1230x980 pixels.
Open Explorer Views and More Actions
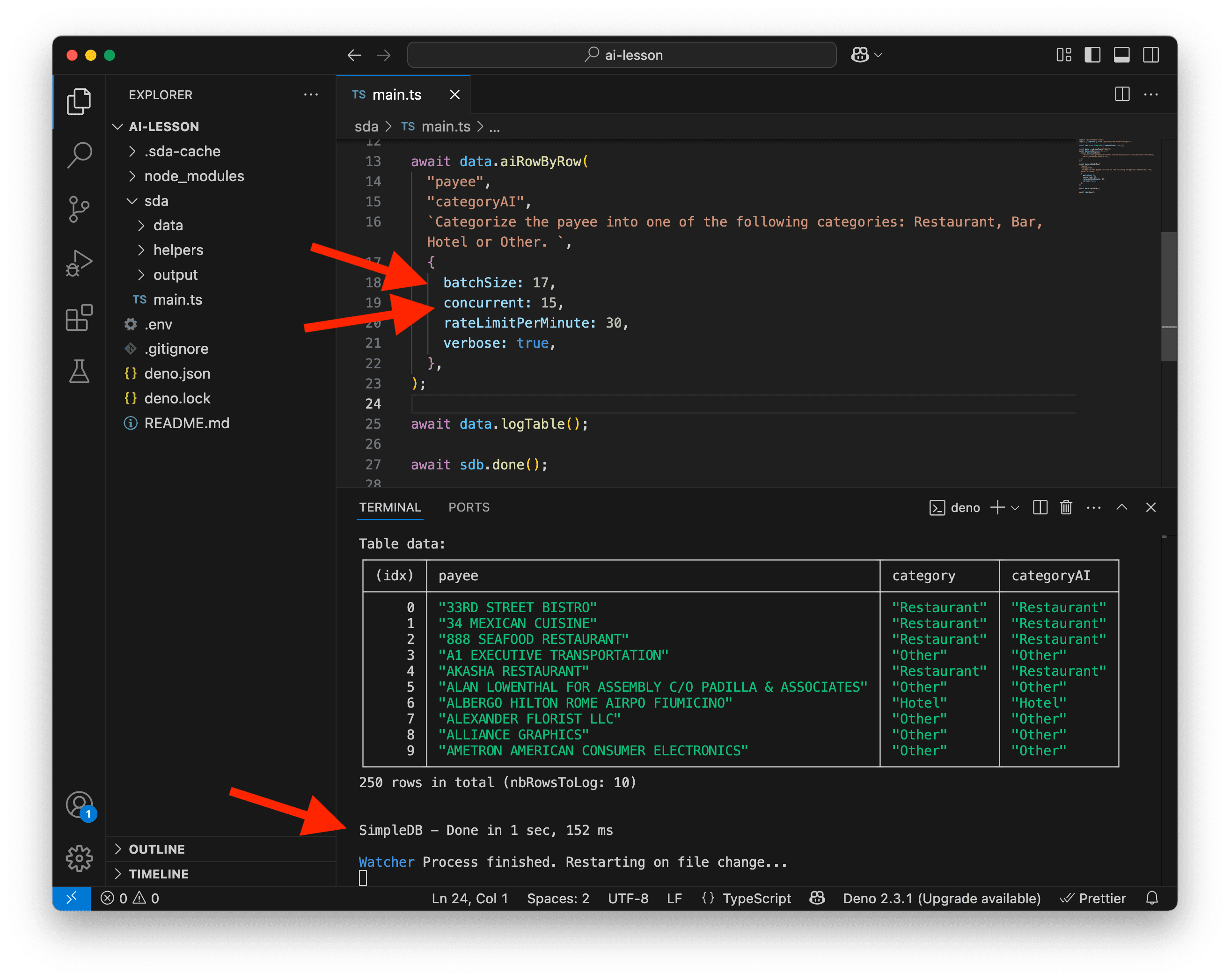[311, 94]
